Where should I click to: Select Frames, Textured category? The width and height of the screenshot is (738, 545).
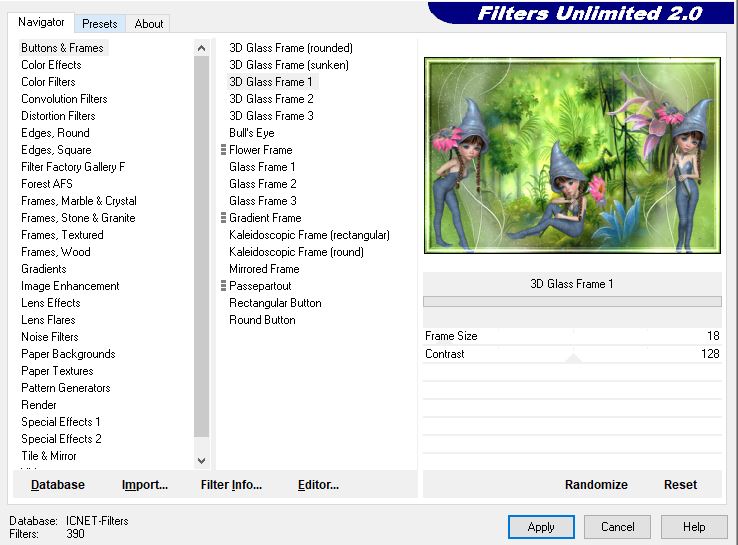(62, 234)
